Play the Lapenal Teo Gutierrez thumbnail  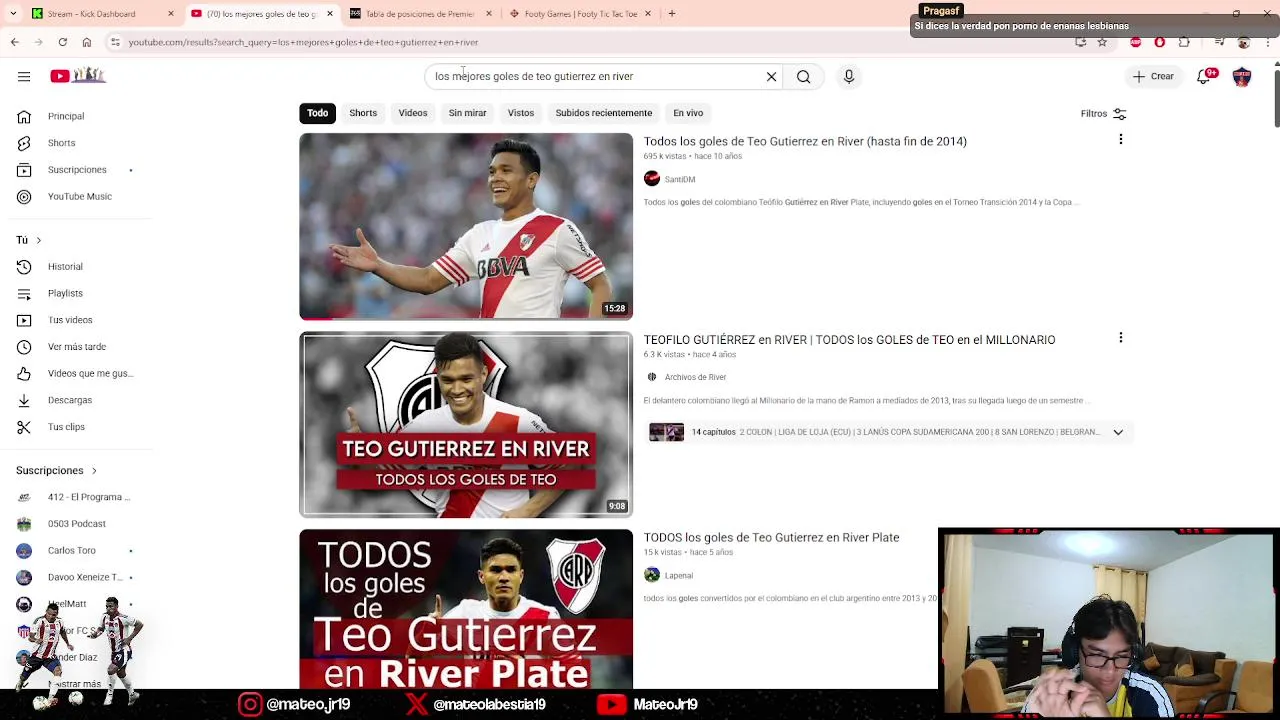(x=466, y=609)
